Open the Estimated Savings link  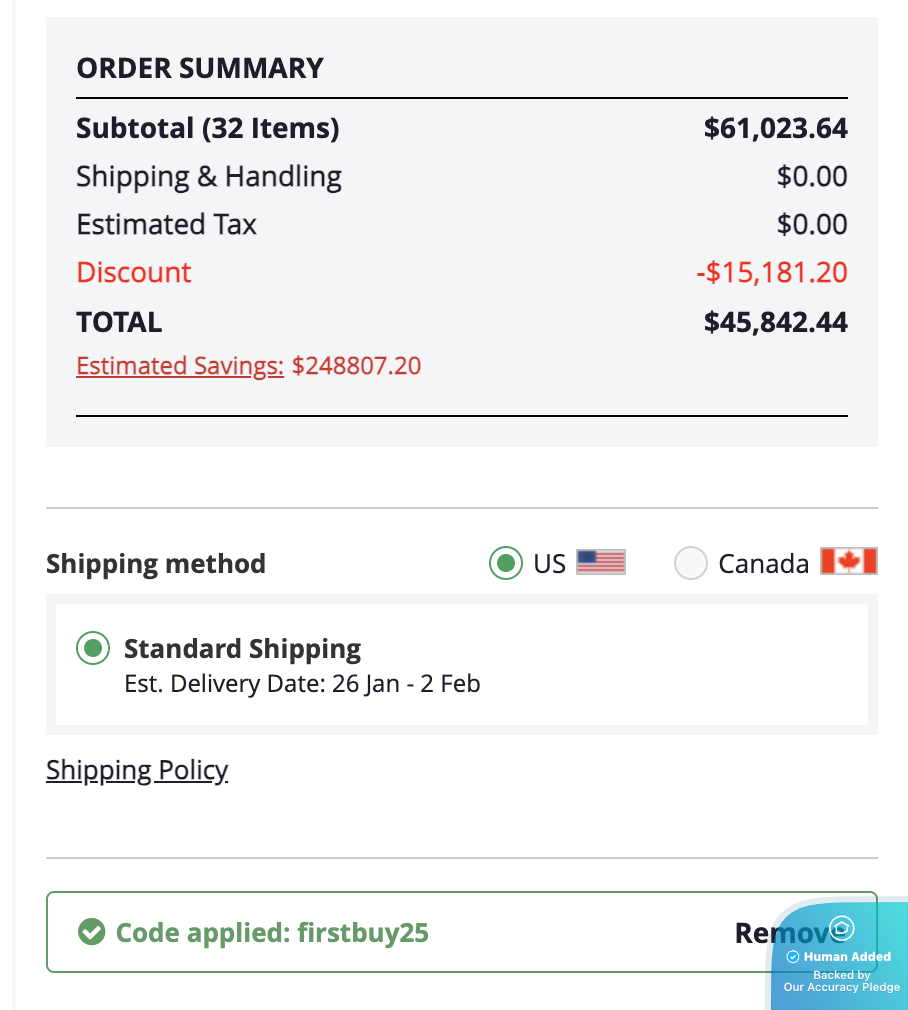(x=180, y=366)
